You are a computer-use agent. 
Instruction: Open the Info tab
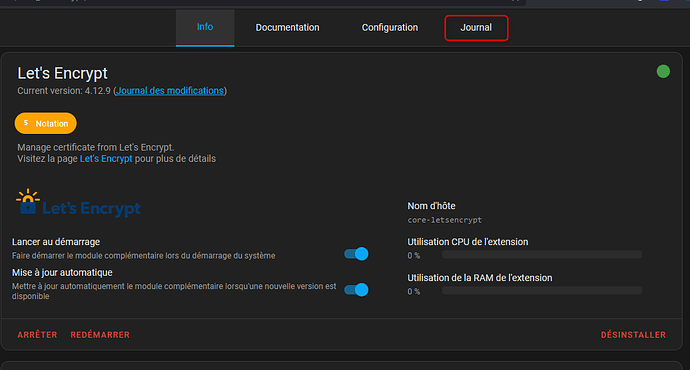click(205, 27)
